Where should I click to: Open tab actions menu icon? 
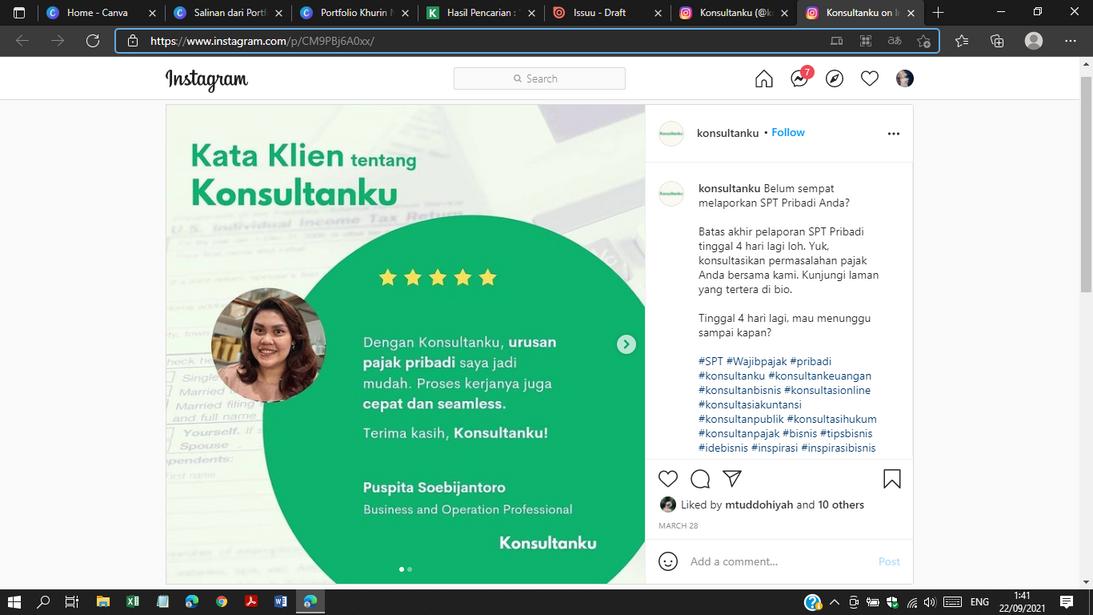(19, 13)
